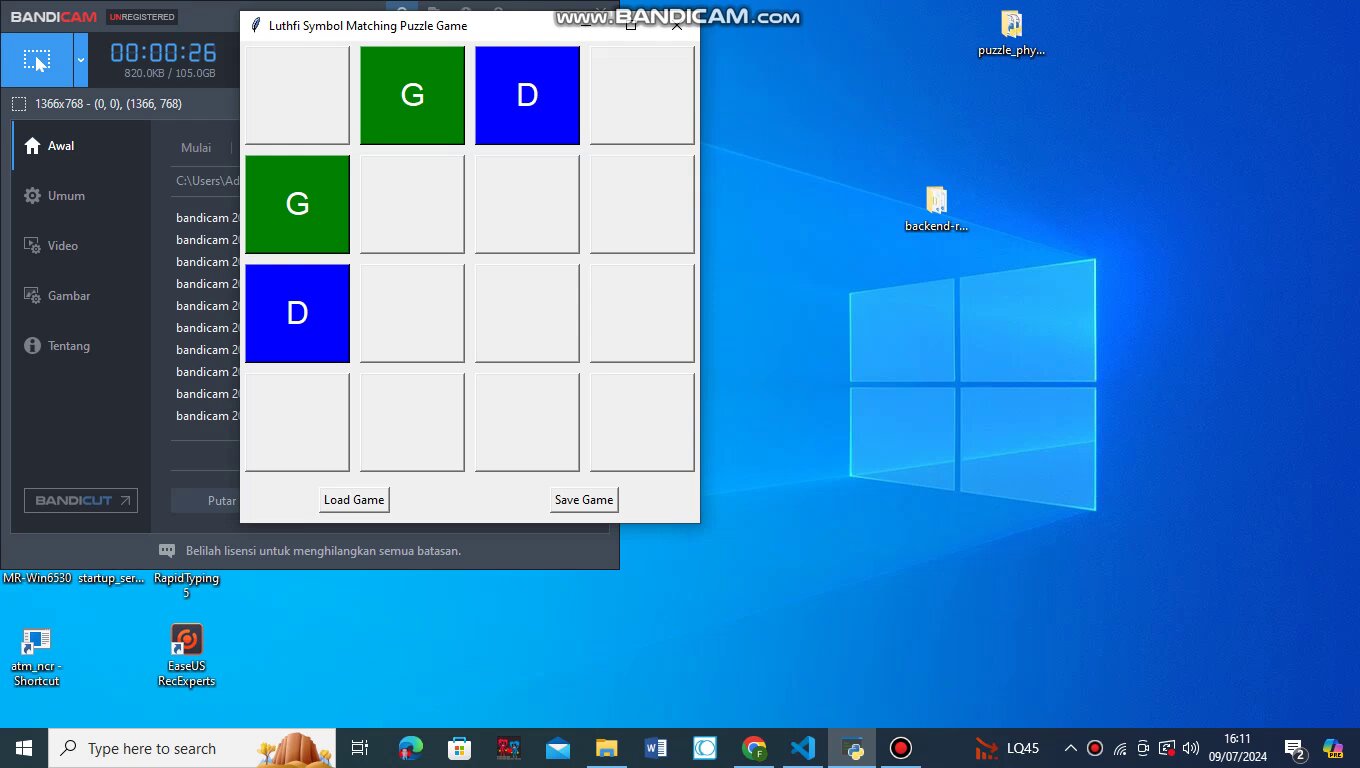The image size is (1360, 768).
Task: Click the Python app taskbar icon
Action: [853, 748]
